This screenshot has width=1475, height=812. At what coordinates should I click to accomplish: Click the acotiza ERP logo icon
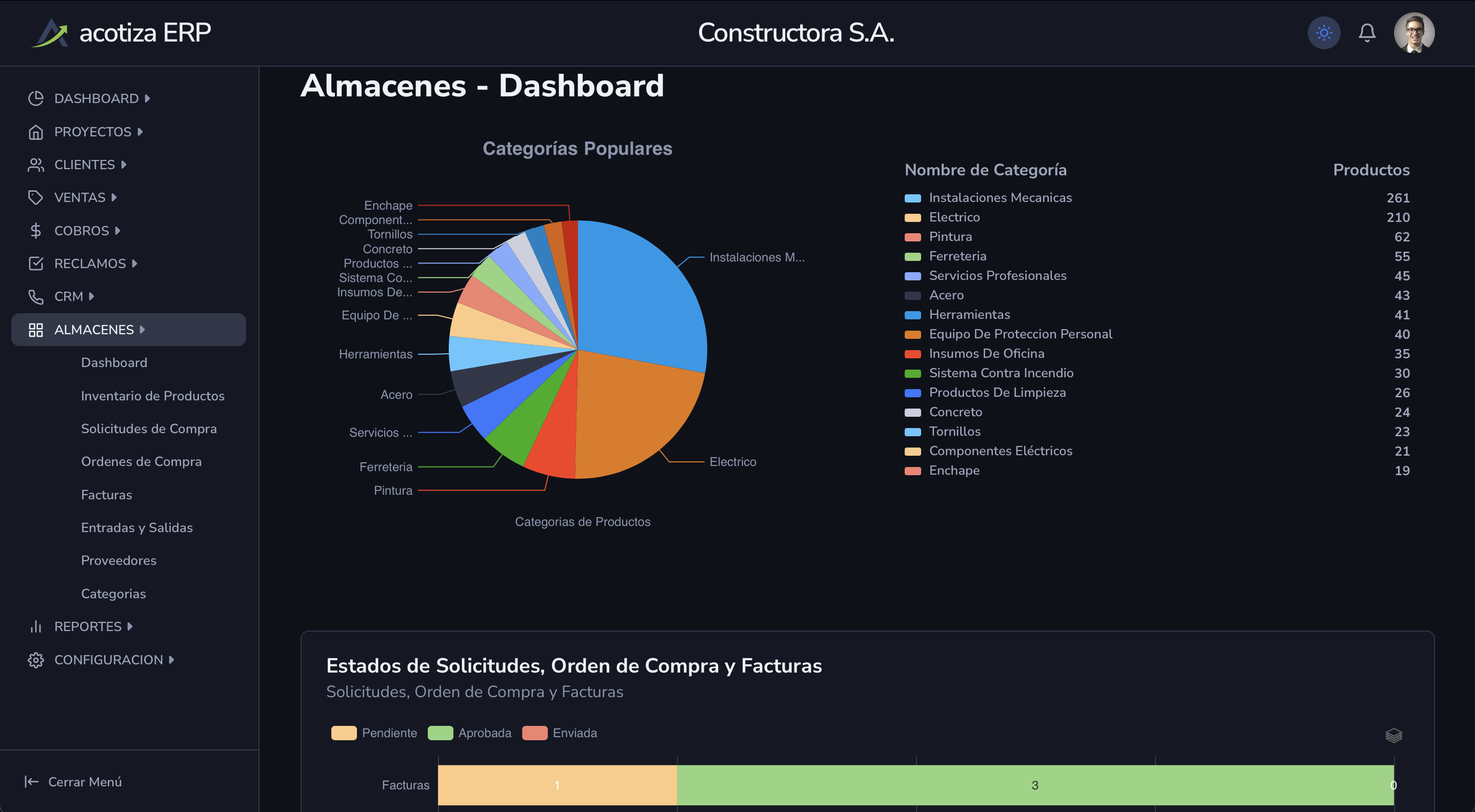50,33
